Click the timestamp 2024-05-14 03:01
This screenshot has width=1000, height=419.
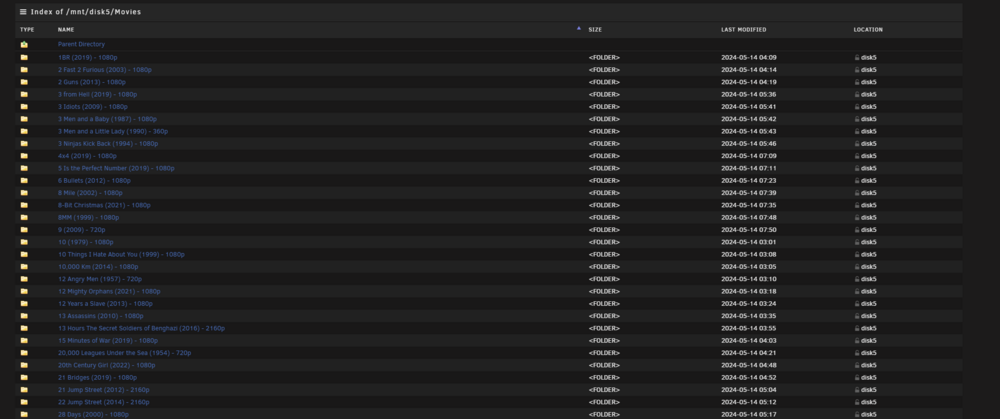pyautogui.click(x=749, y=242)
